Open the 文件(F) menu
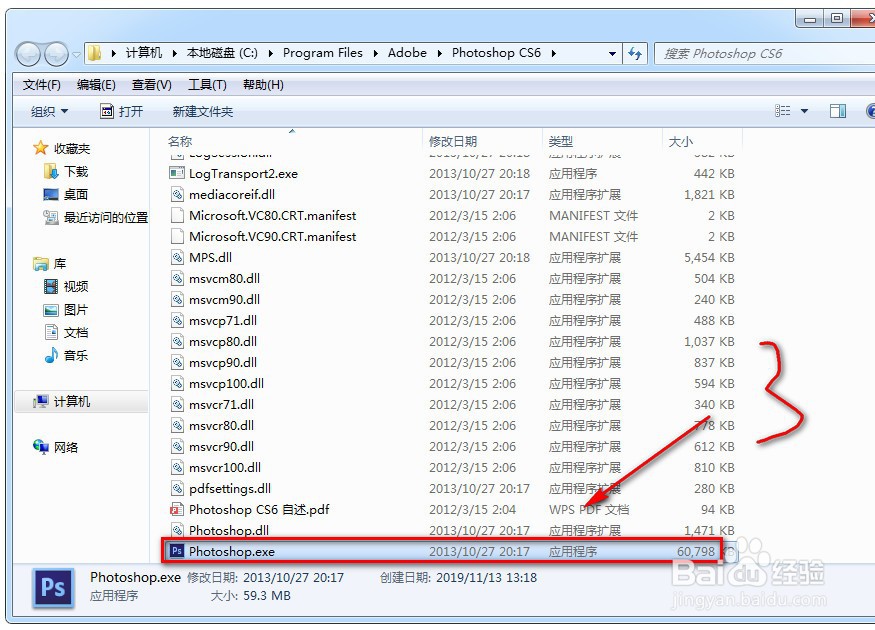 (42, 85)
